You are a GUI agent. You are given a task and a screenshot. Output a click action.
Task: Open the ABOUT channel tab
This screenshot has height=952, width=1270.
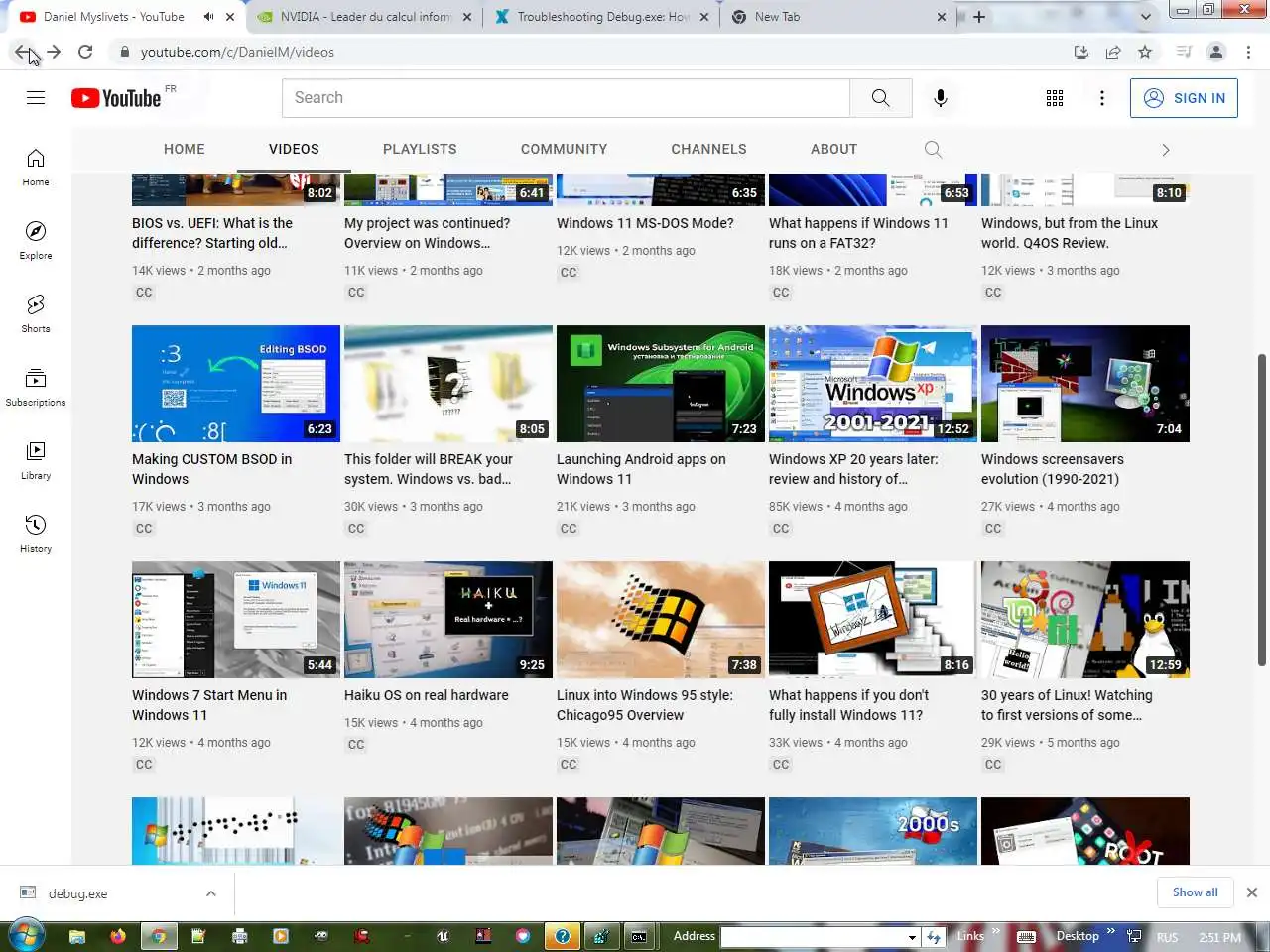(833, 149)
